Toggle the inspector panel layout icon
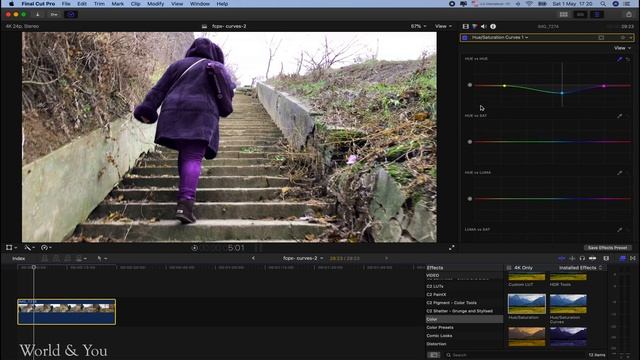This screenshot has width=640, height=360. tap(597, 15)
